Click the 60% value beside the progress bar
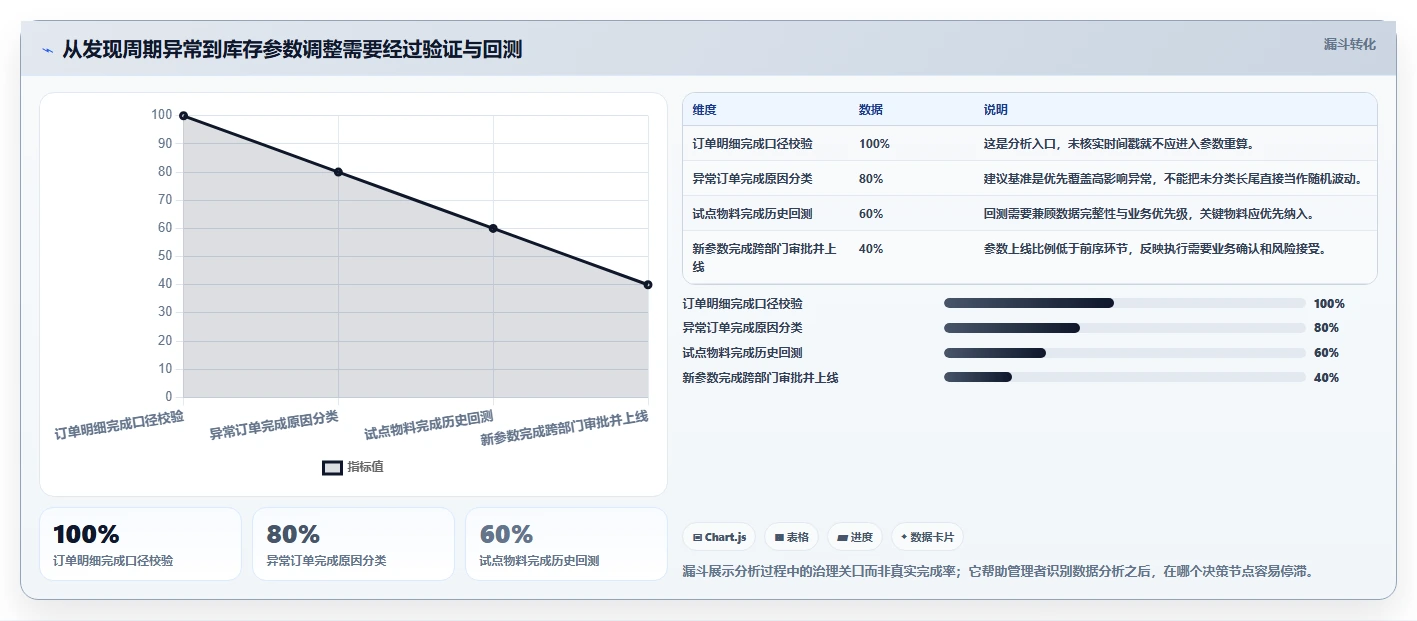This screenshot has height=621, width=1417. point(1326,353)
